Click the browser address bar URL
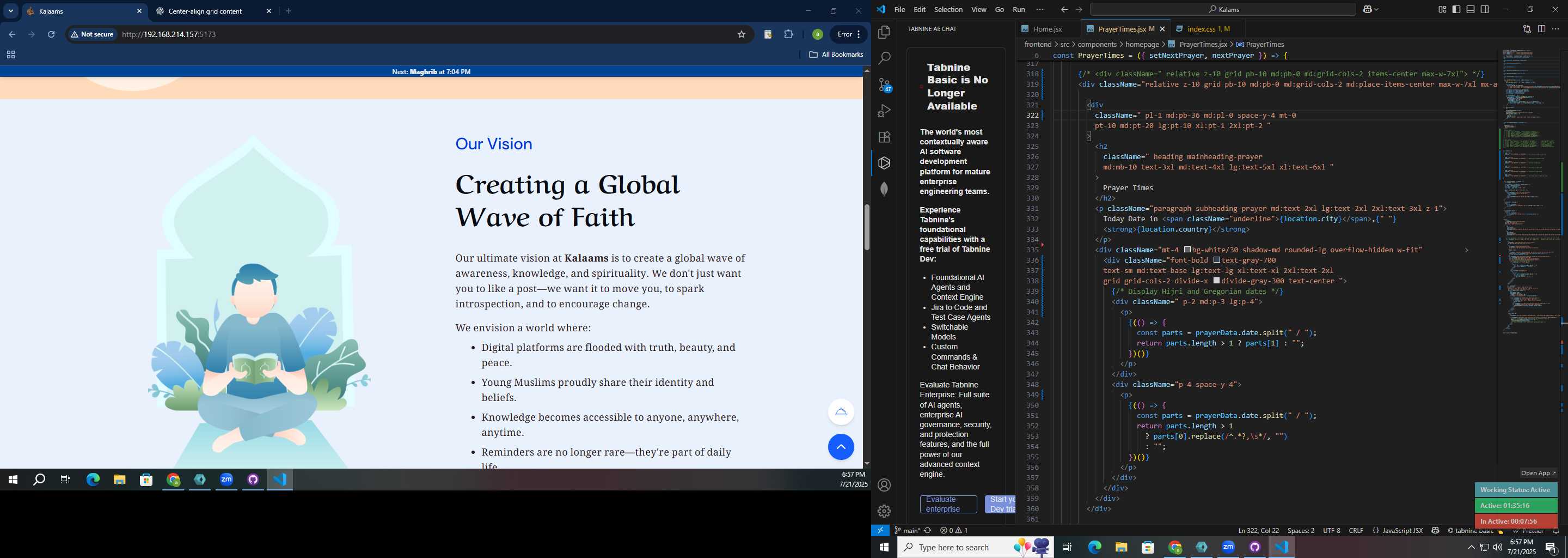Image resolution: width=1568 pixels, height=558 pixels. (x=169, y=35)
